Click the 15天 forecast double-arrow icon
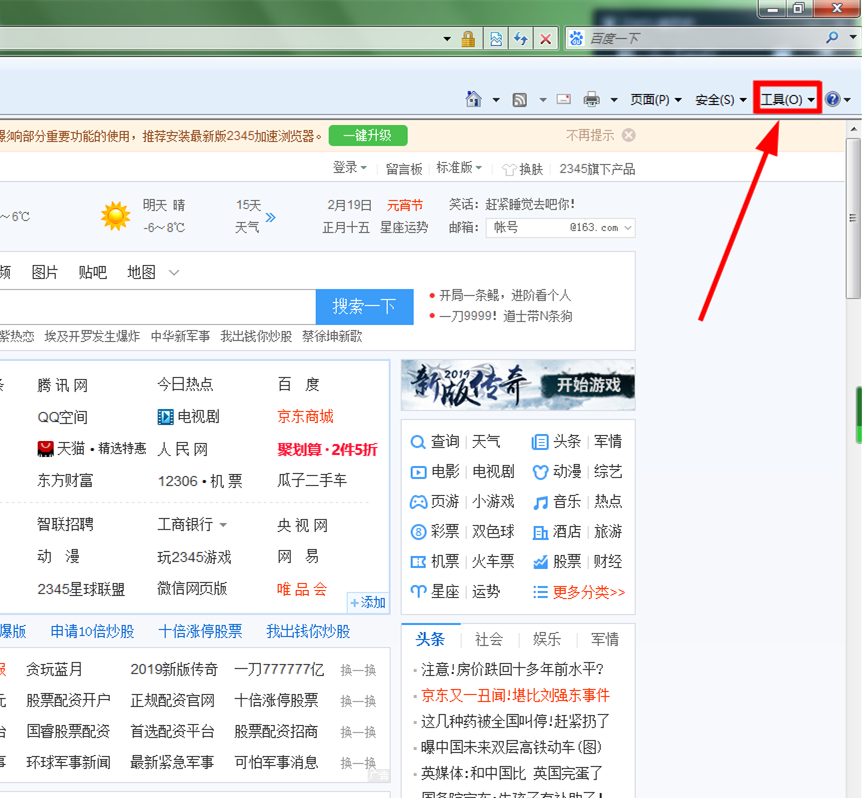This screenshot has height=798, width=862. [270, 217]
